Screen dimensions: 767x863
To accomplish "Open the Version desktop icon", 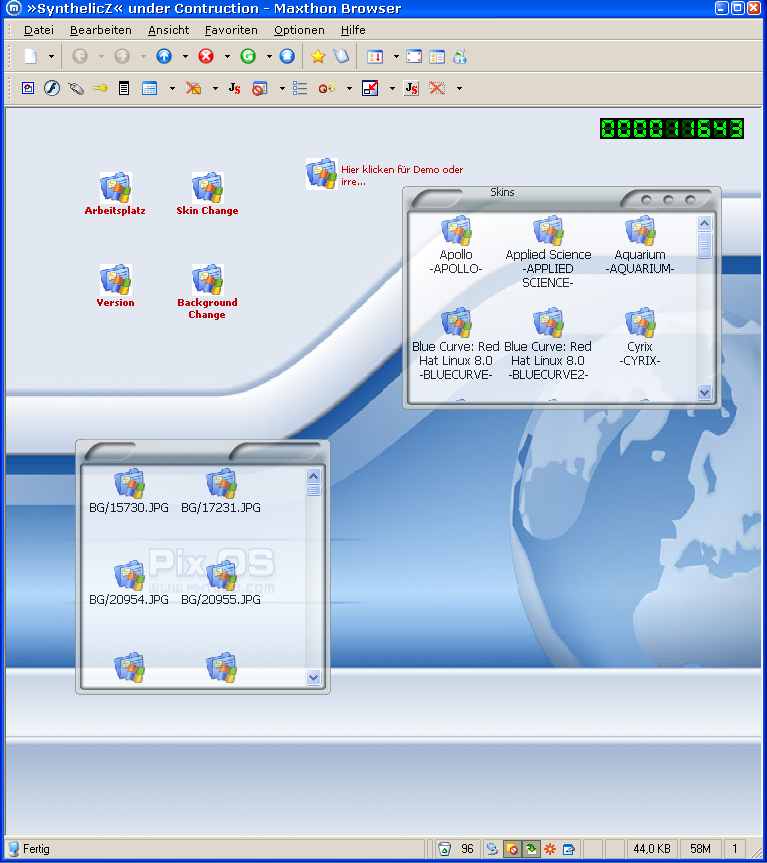I will pos(115,286).
